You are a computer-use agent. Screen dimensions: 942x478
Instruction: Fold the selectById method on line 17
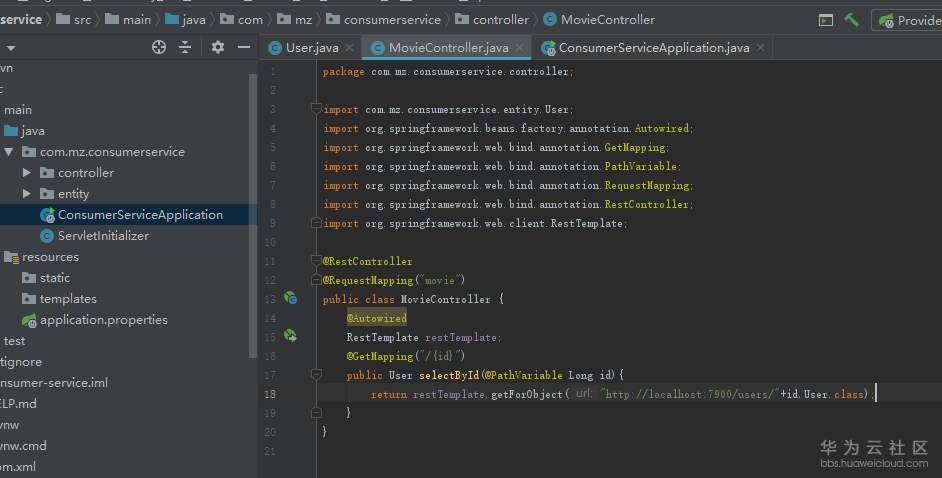(x=315, y=375)
